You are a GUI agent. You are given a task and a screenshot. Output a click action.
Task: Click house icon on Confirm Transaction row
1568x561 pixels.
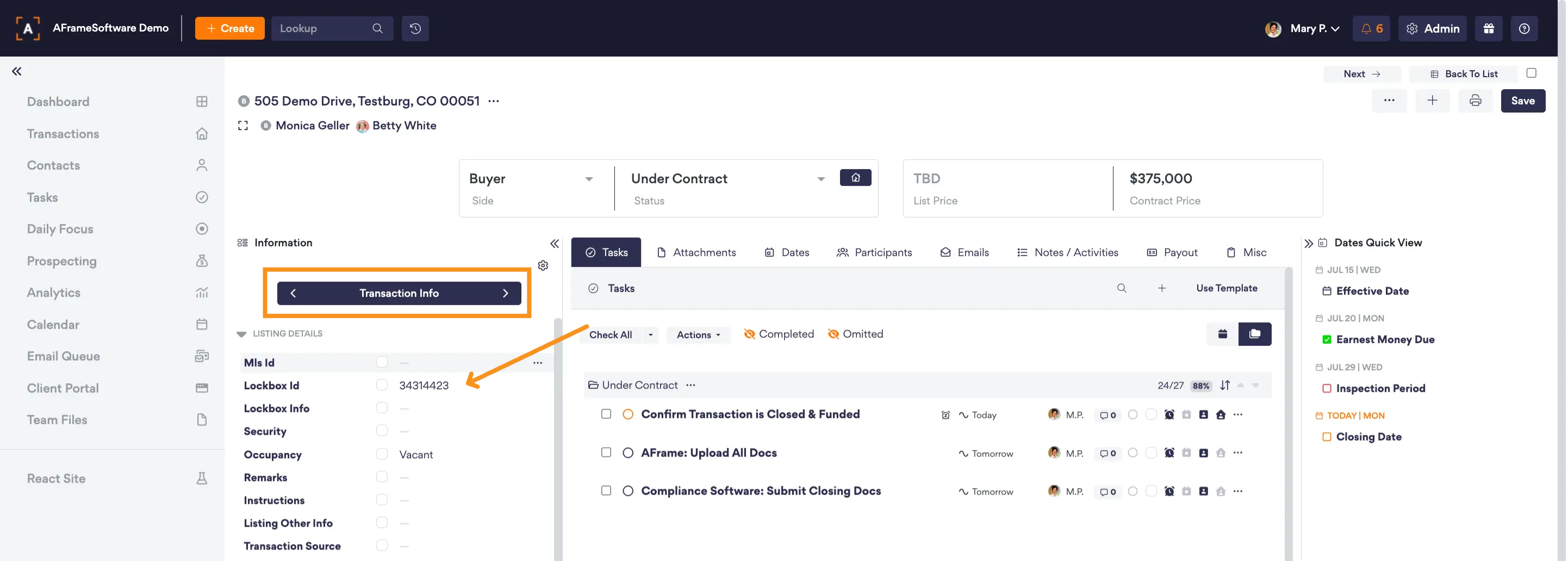click(1221, 415)
